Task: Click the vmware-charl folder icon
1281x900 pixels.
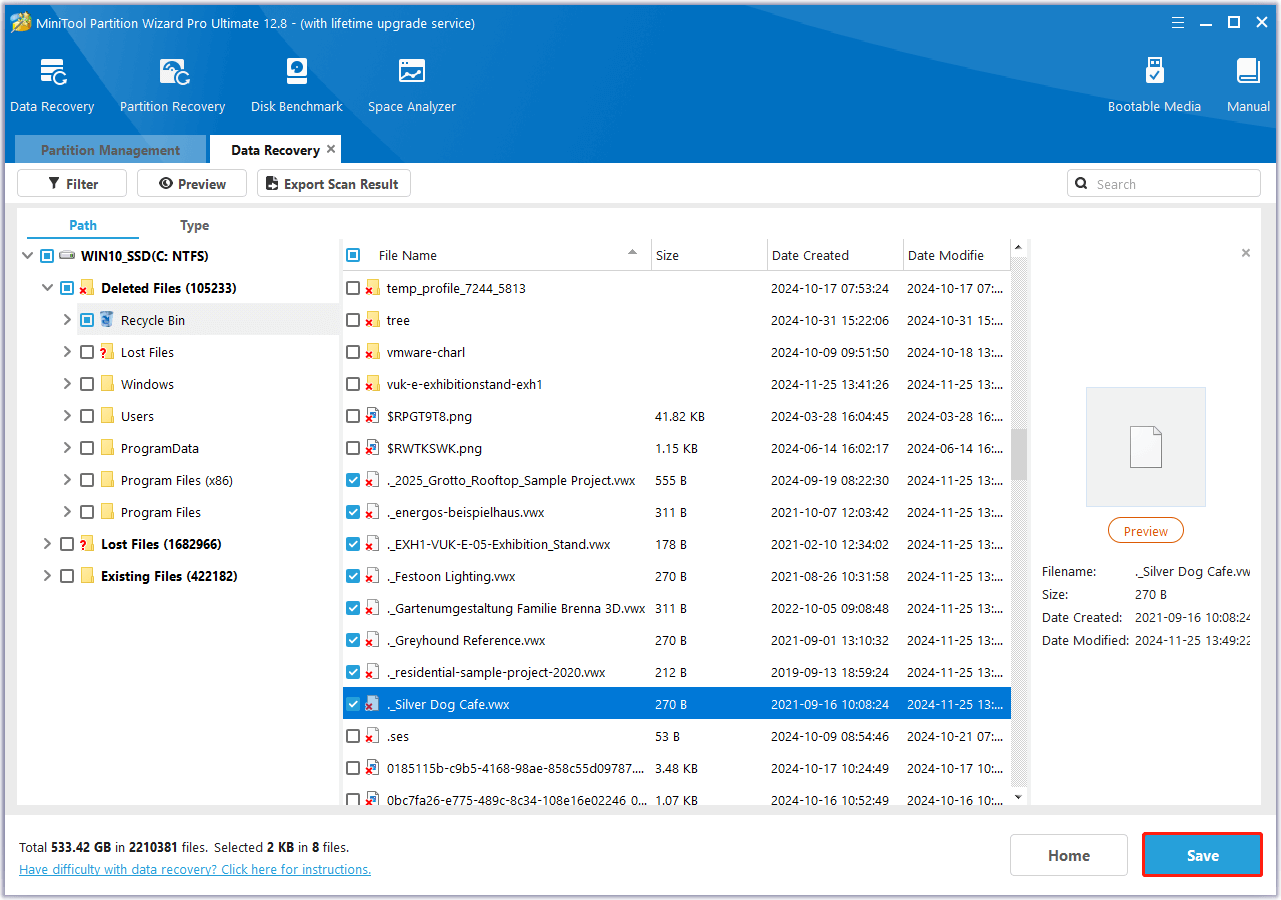Action: [x=372, y=352]
